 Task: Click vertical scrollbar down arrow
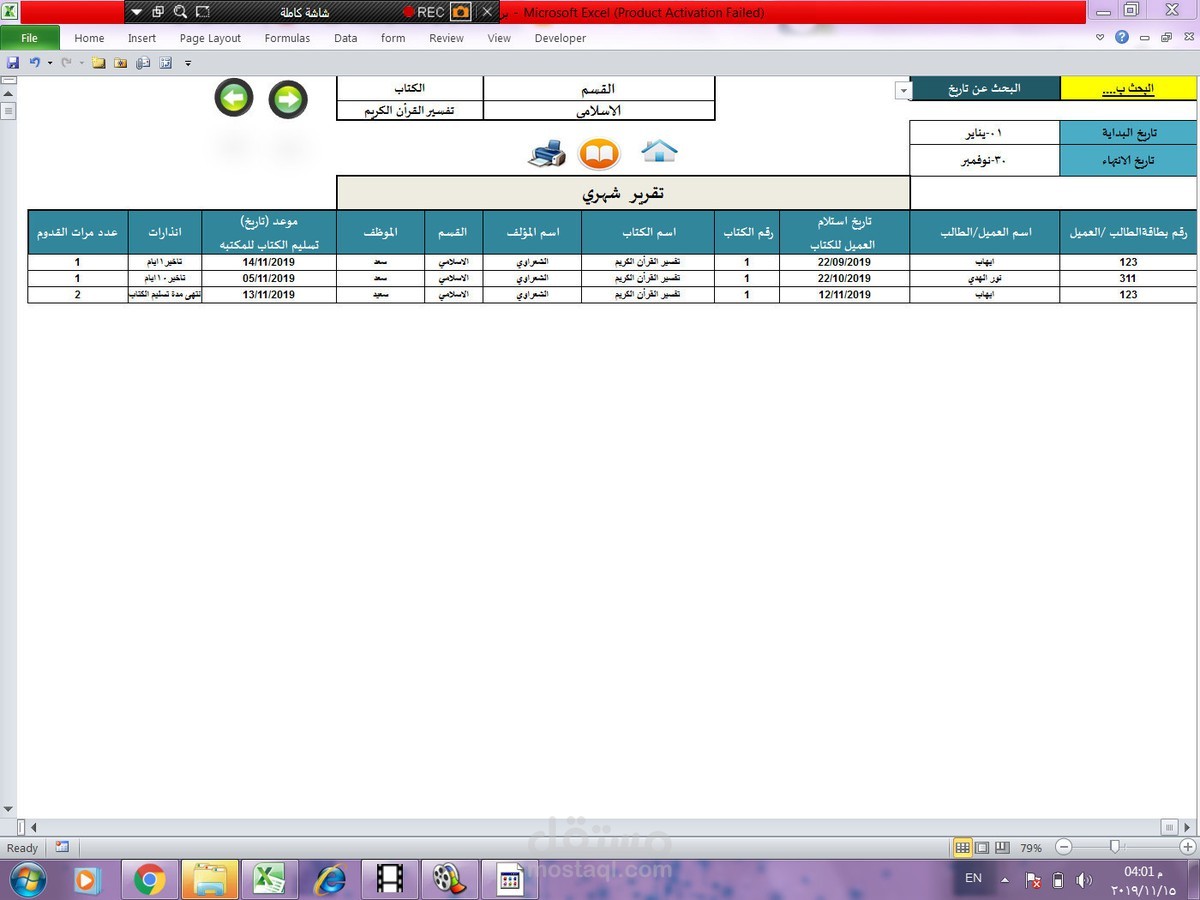click(x=8, y=808)
